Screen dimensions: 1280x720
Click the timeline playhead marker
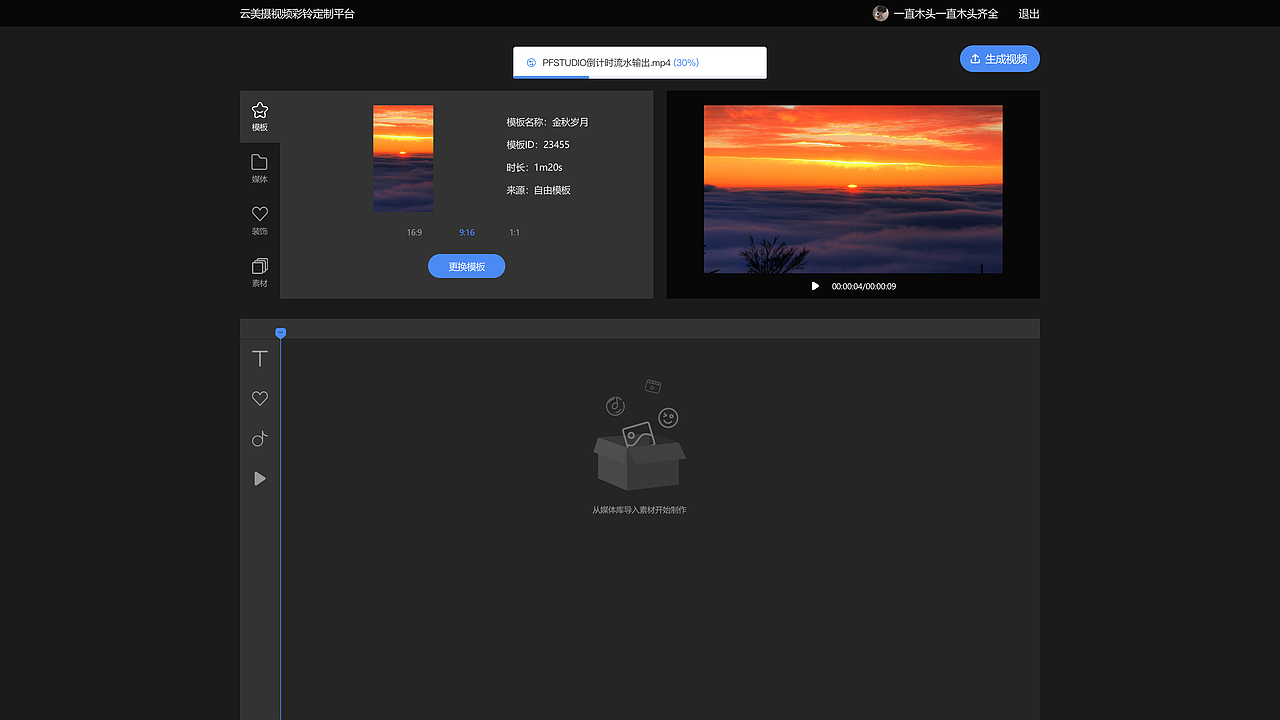[x=281, y=332]
